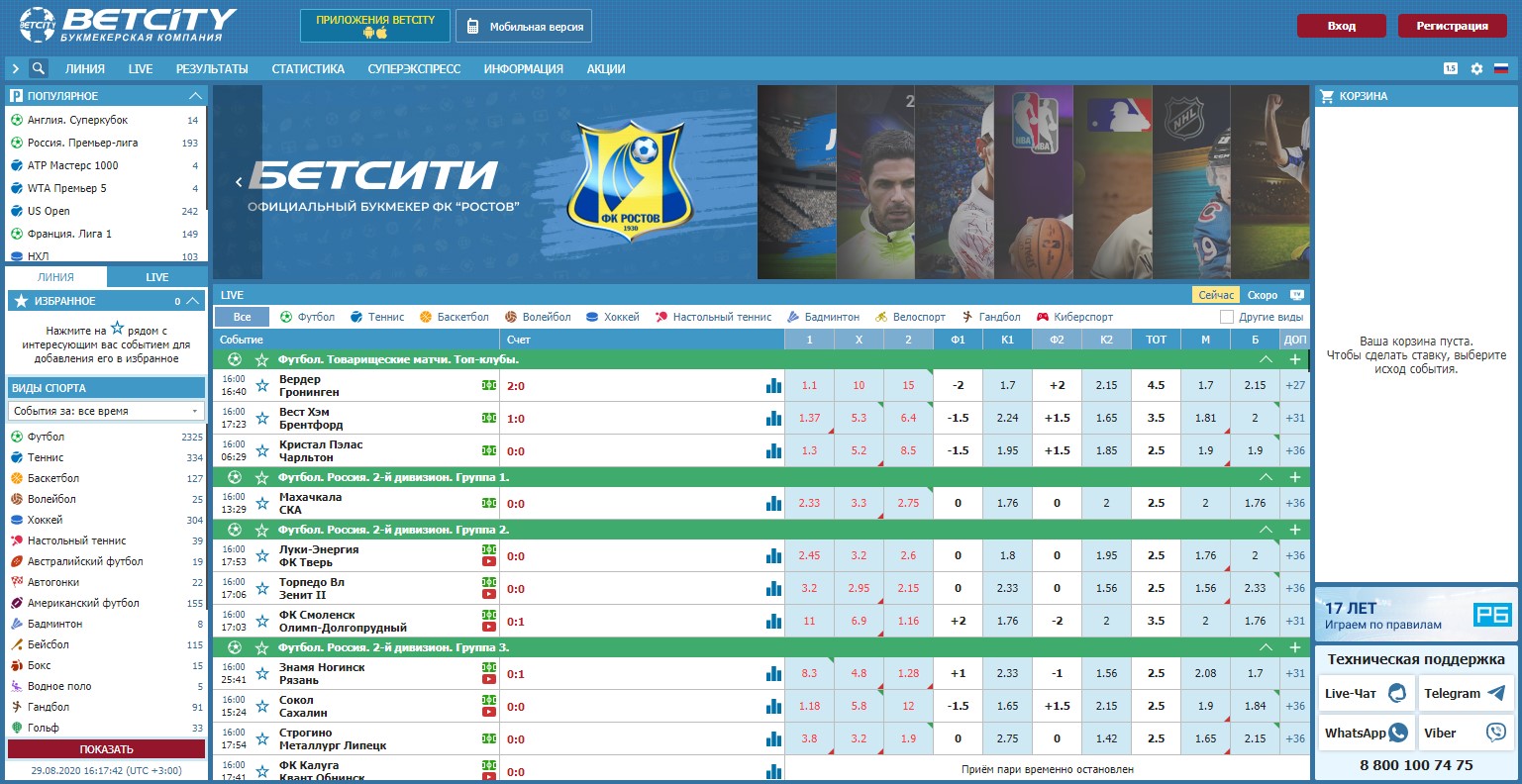Collapse Товарищеские матчи Топ-клубы group
1522x784 pixels.
coord(1265,359)
